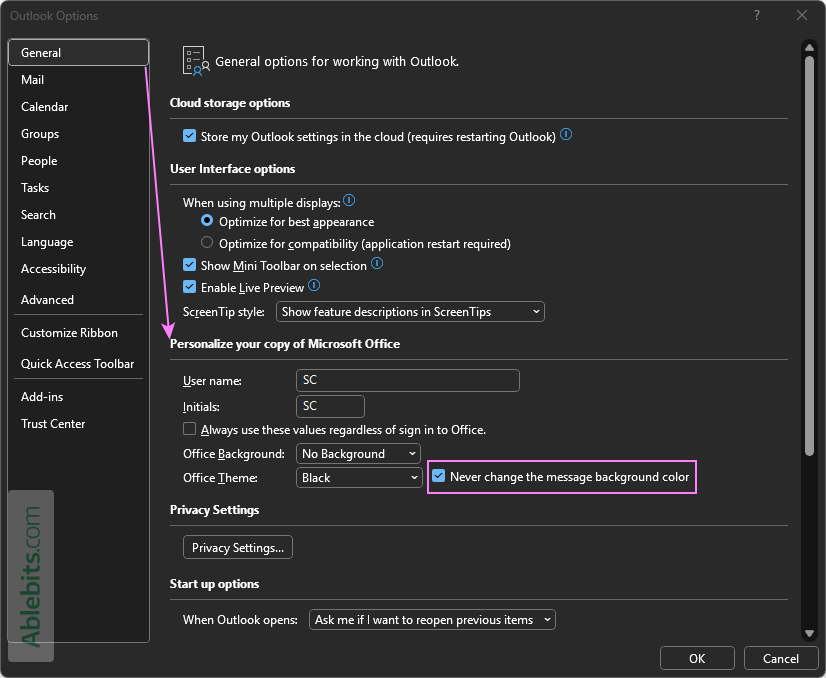Open the Office Theme dropdown
The image size is (826, 678).
click(359, 478)
